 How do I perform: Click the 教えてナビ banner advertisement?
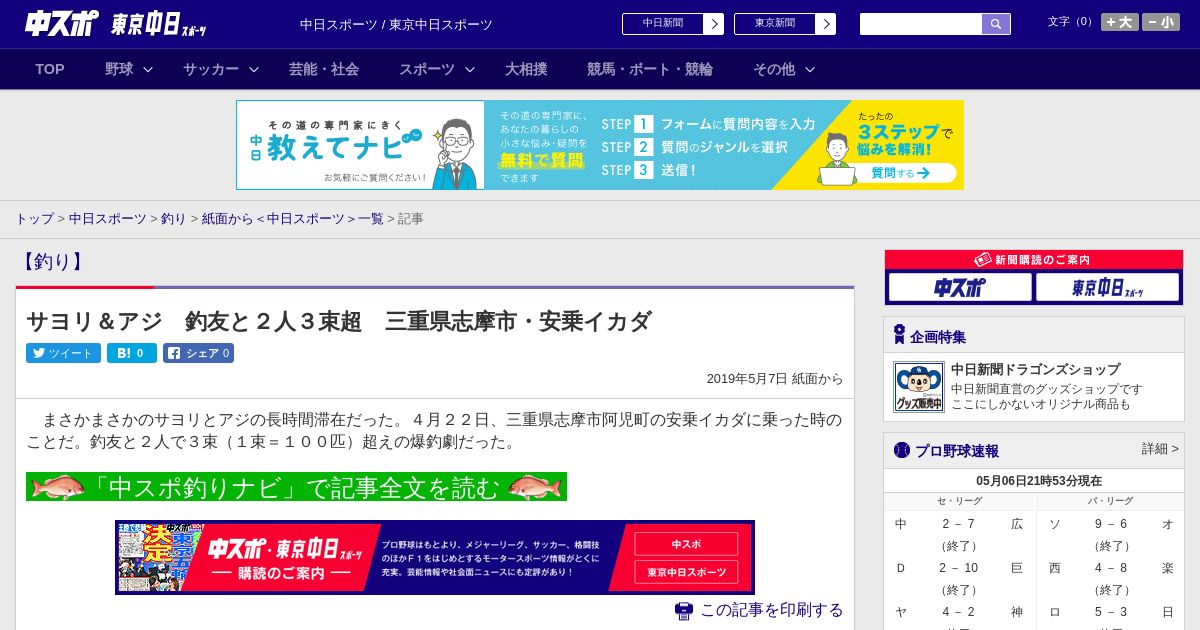600,145
